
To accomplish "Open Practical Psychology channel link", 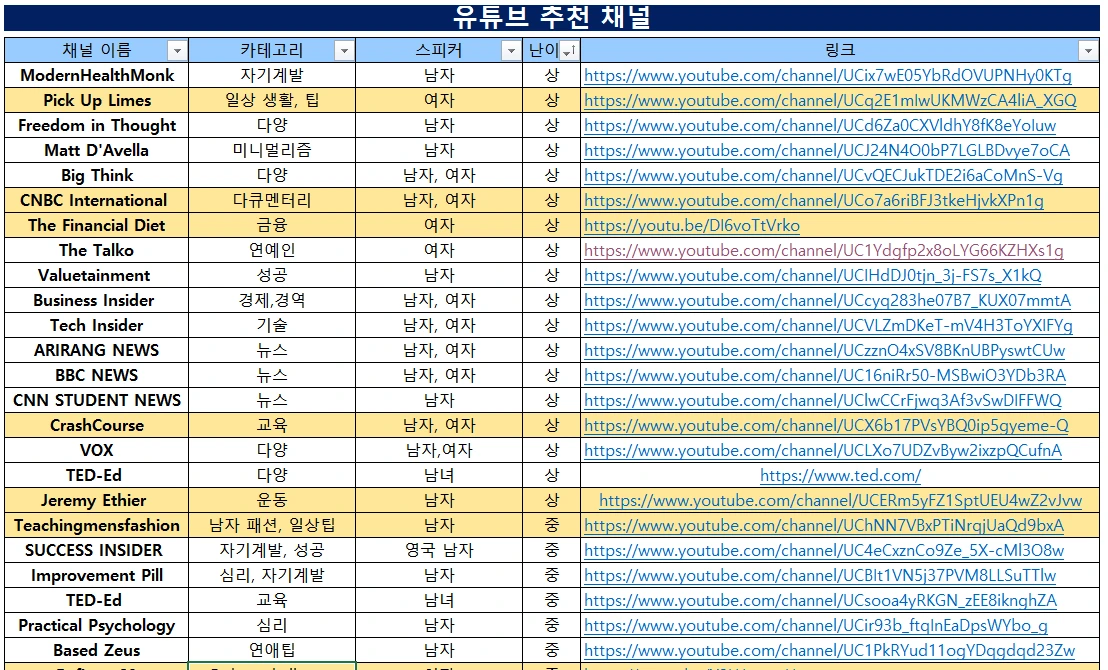I will tap(815, 625).
